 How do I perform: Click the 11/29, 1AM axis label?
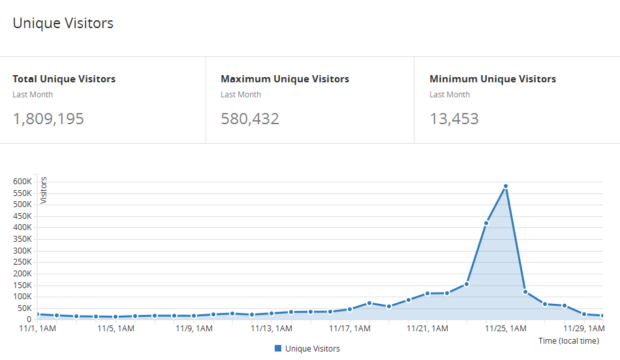point(584,328)
